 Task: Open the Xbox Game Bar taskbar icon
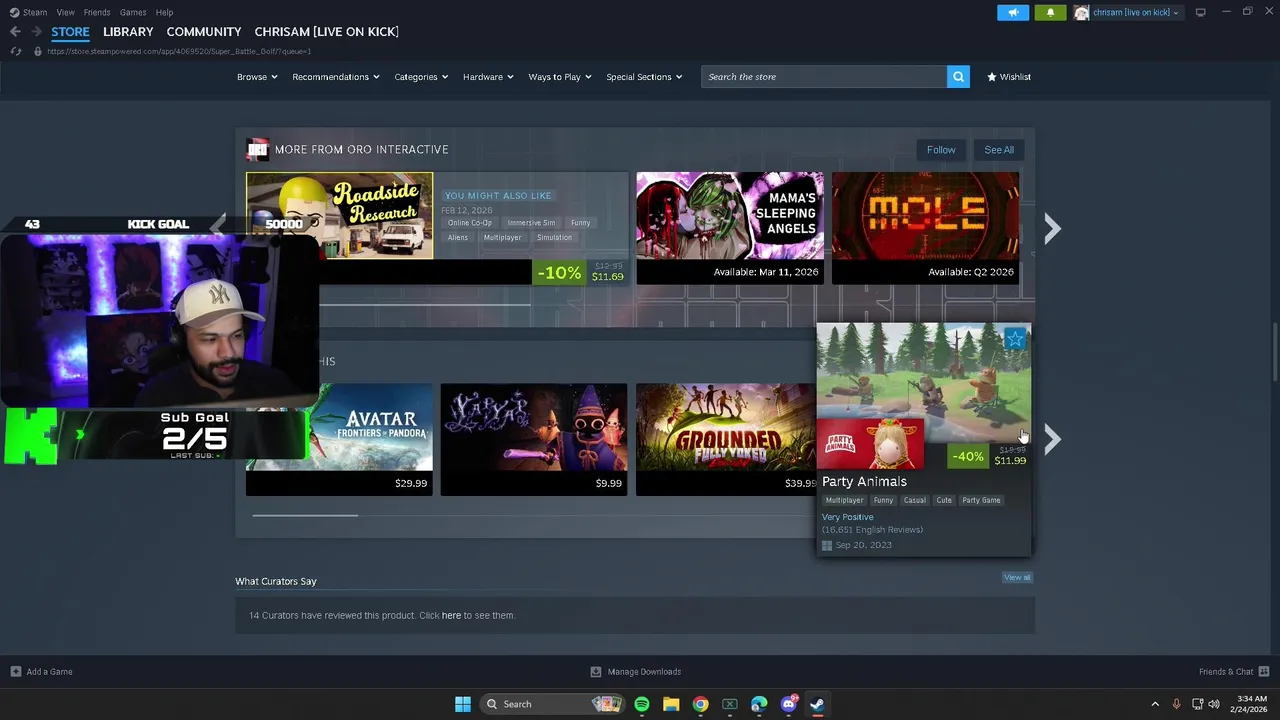click(x=730, y=704)
